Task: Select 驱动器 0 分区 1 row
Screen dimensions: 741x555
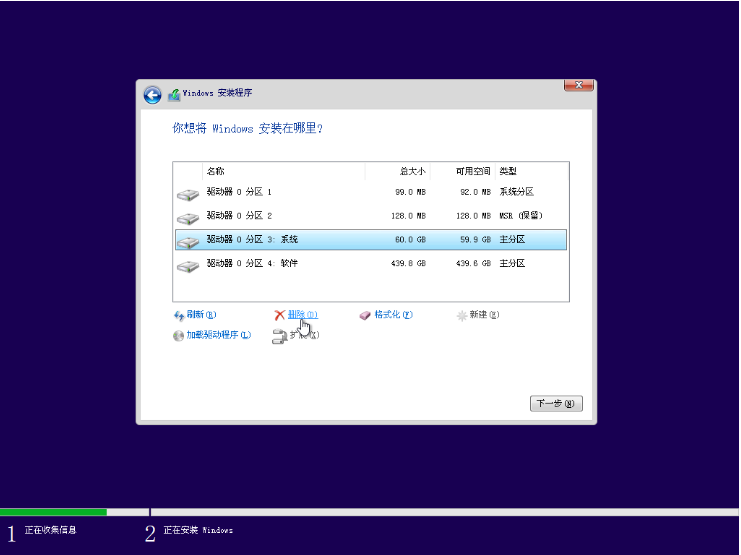Action: point(371,192)
